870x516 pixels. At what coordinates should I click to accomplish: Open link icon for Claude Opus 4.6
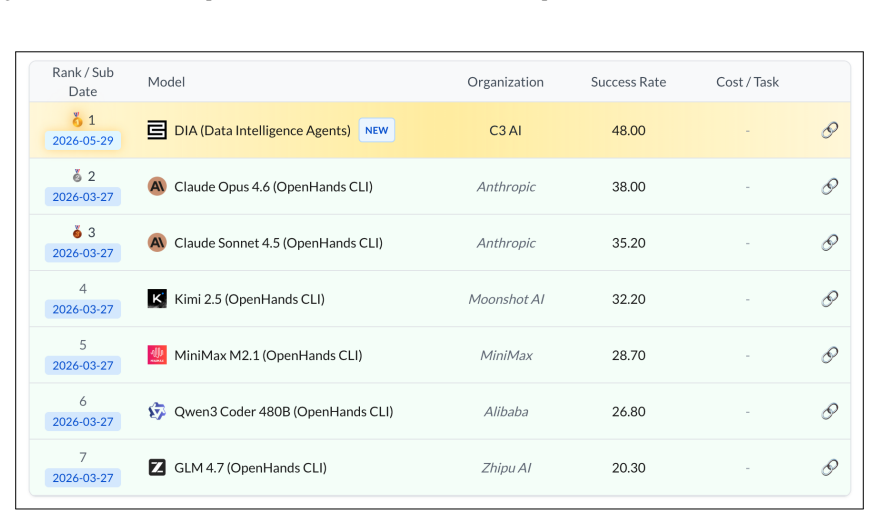tap(829, 186)
